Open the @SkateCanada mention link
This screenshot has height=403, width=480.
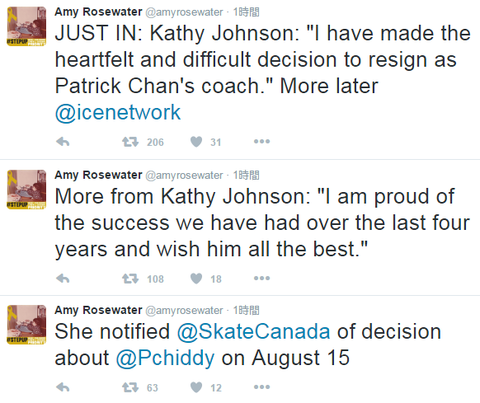[253, 332]
